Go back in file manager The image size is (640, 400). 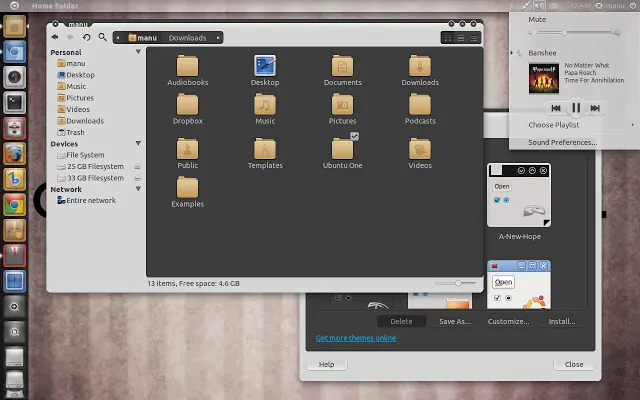pyautogui.click(x=55, y=37)
